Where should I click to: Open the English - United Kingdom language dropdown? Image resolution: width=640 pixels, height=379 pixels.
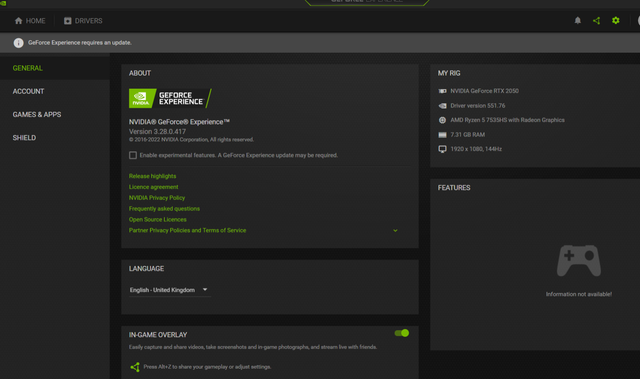(169, 290)
